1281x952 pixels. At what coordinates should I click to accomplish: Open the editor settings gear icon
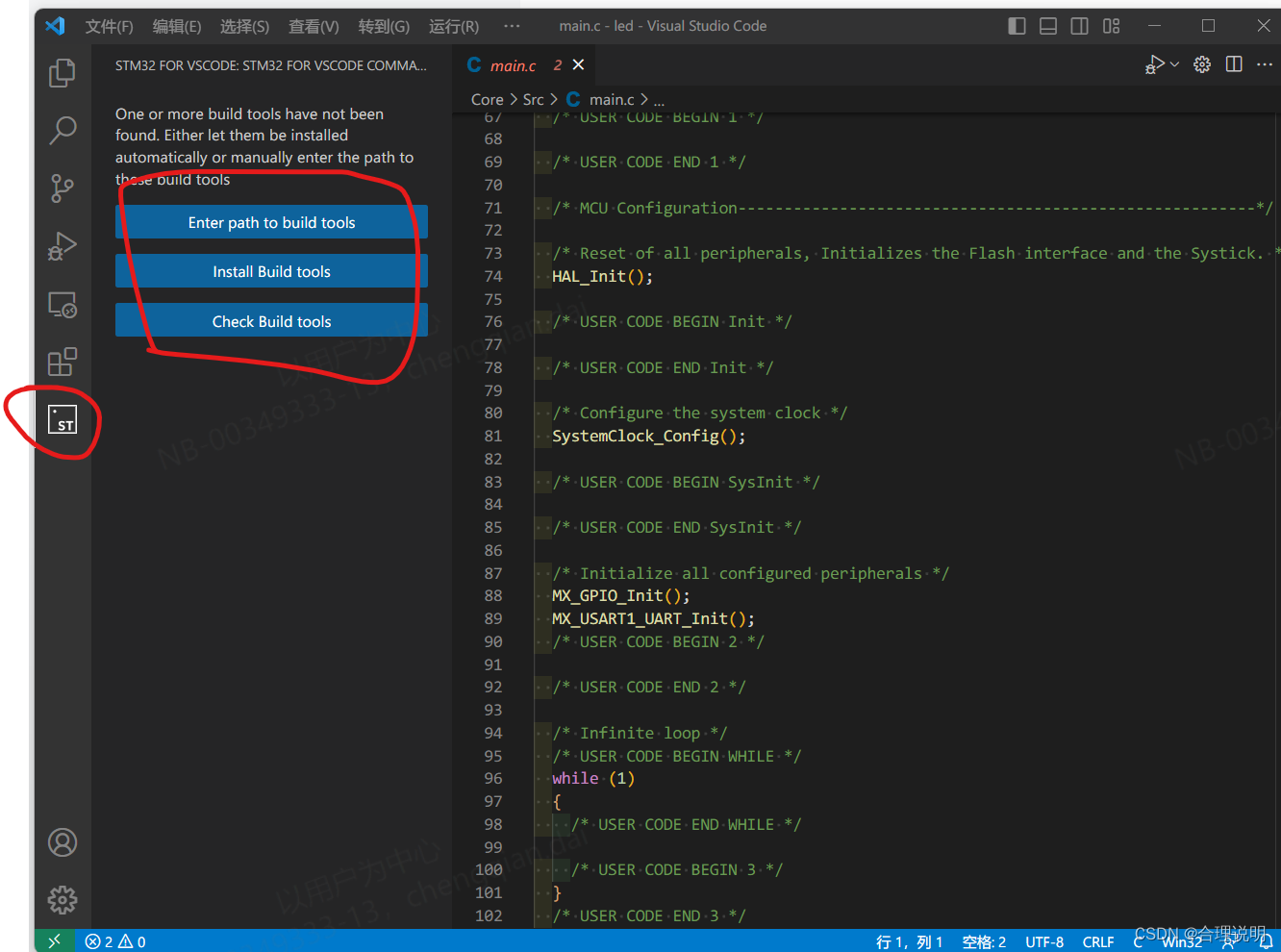click(x=1202, y=64)
